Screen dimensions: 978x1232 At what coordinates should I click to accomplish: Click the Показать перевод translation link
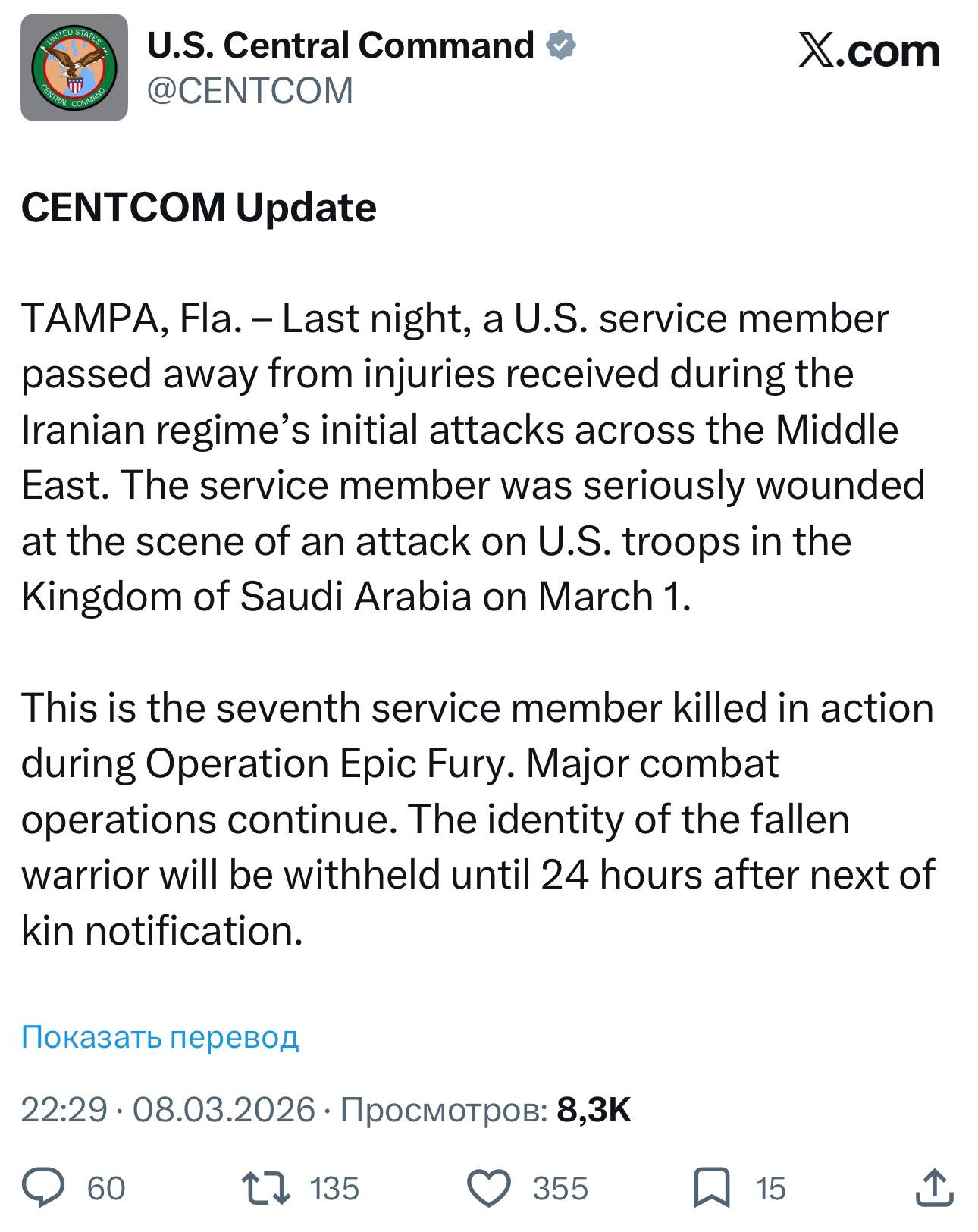[x=160, y=1036]
